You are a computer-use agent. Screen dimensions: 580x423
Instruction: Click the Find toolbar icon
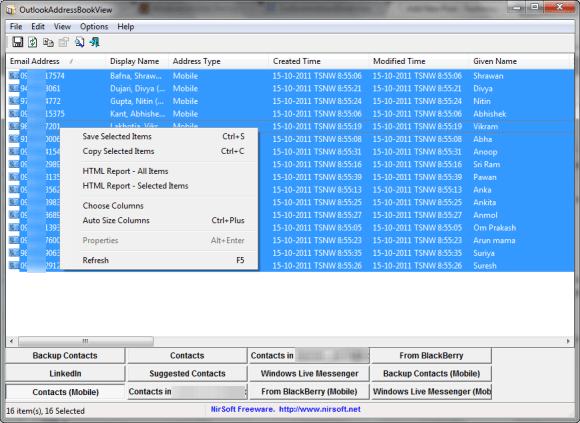click(x=79, y=43)
